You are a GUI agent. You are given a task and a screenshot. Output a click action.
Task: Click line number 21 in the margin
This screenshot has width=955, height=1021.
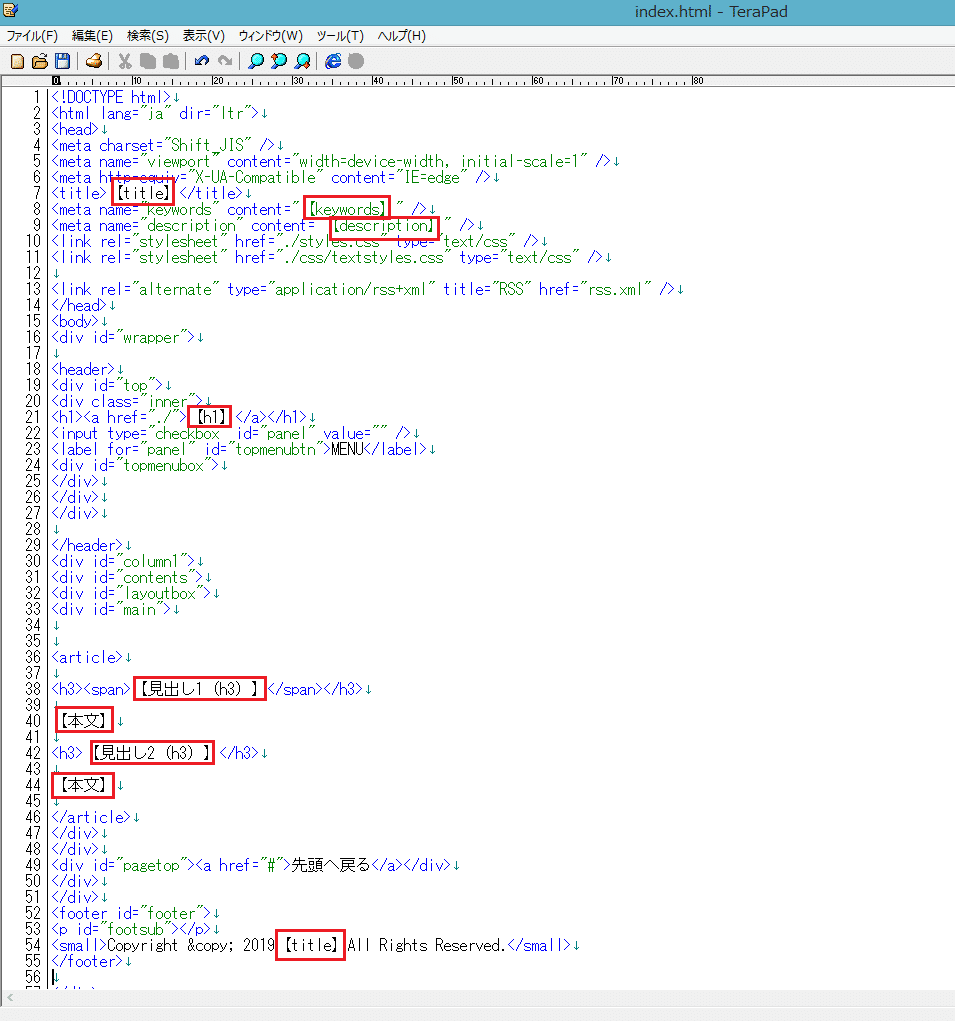[x=33, y=417]
